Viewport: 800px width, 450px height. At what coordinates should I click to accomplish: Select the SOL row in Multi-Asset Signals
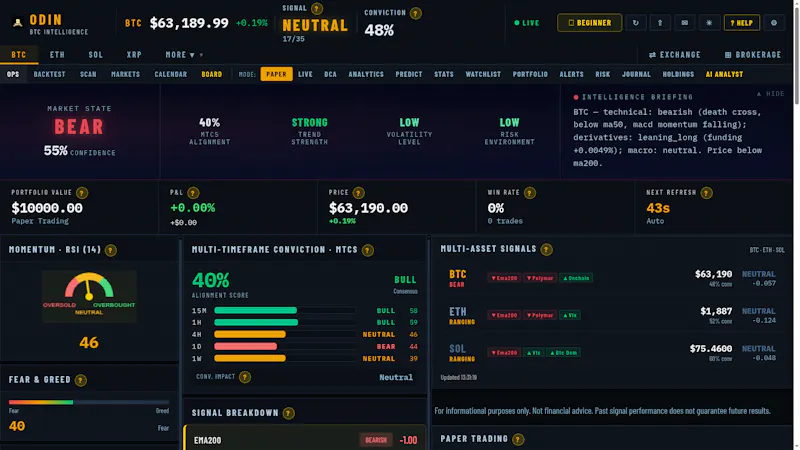pos(612,353)
